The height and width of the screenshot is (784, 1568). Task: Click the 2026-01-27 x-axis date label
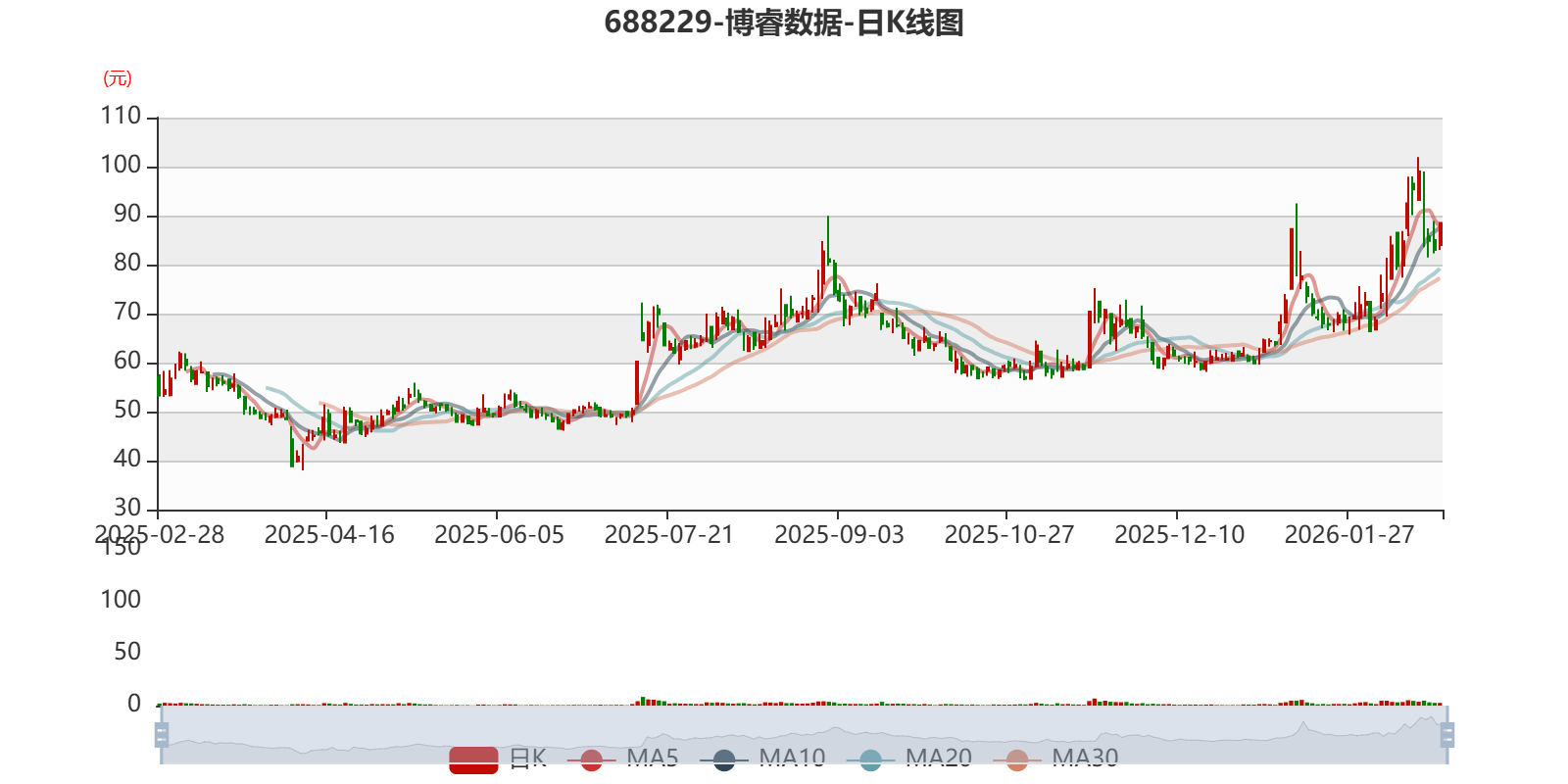pyautogui.click(x=1348, y=534)
